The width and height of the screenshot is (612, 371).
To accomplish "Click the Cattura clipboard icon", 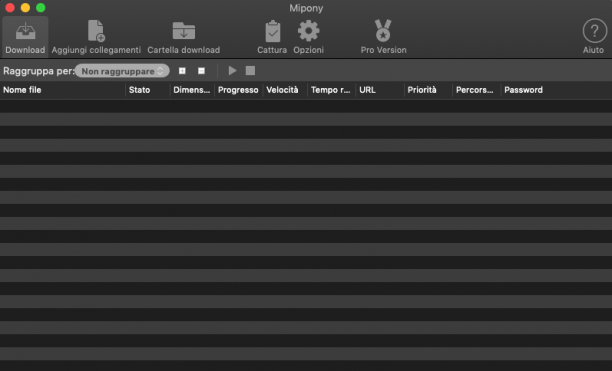I will (272, 31).
